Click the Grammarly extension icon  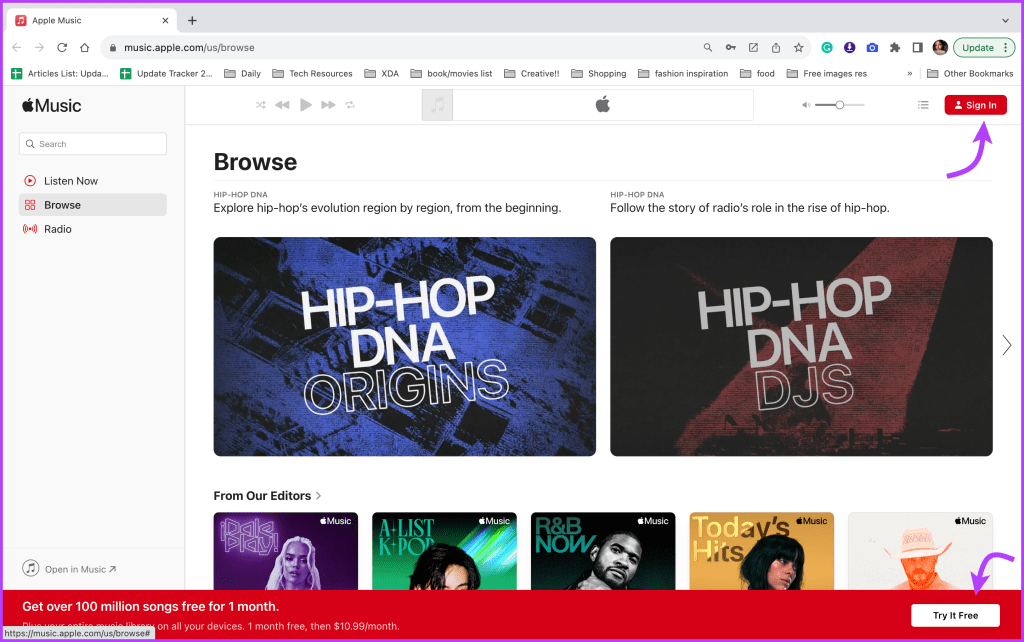click(x=827, y=48)
